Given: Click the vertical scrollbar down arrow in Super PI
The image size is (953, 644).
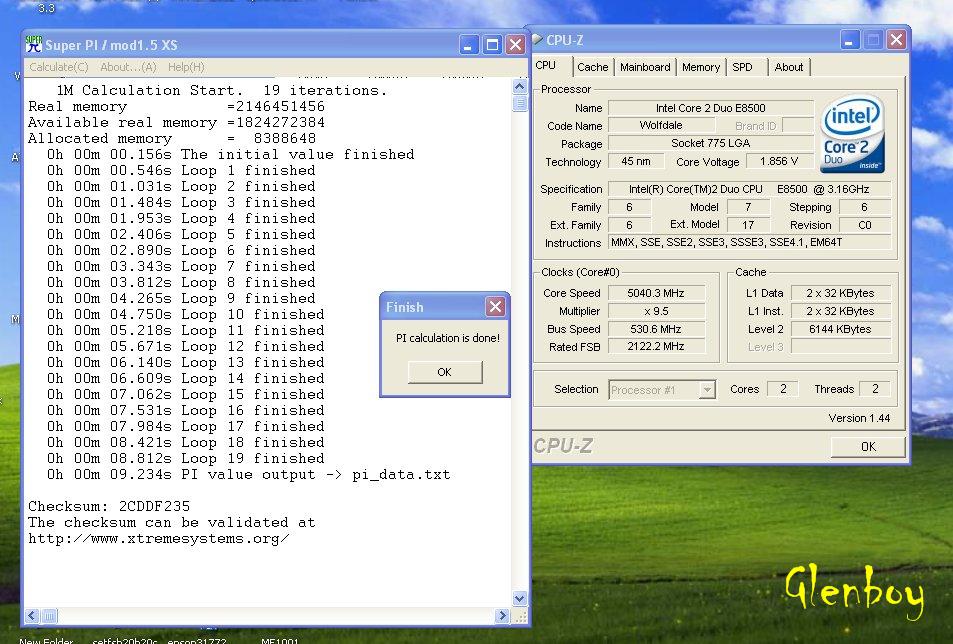Looking at the screenshot, I should point(520,598).
